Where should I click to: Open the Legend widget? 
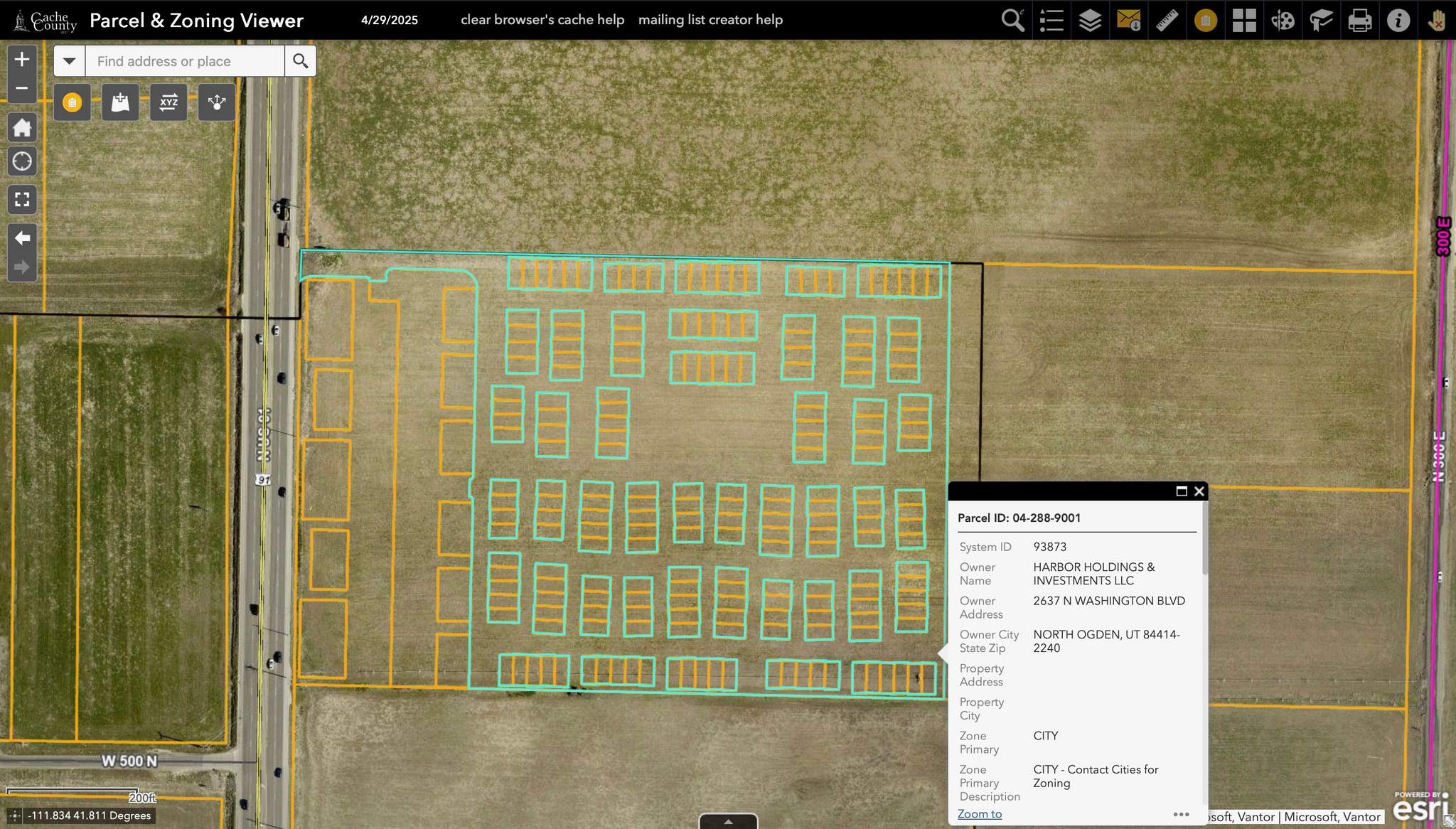pyautogui.click(x=1051, y=20)
